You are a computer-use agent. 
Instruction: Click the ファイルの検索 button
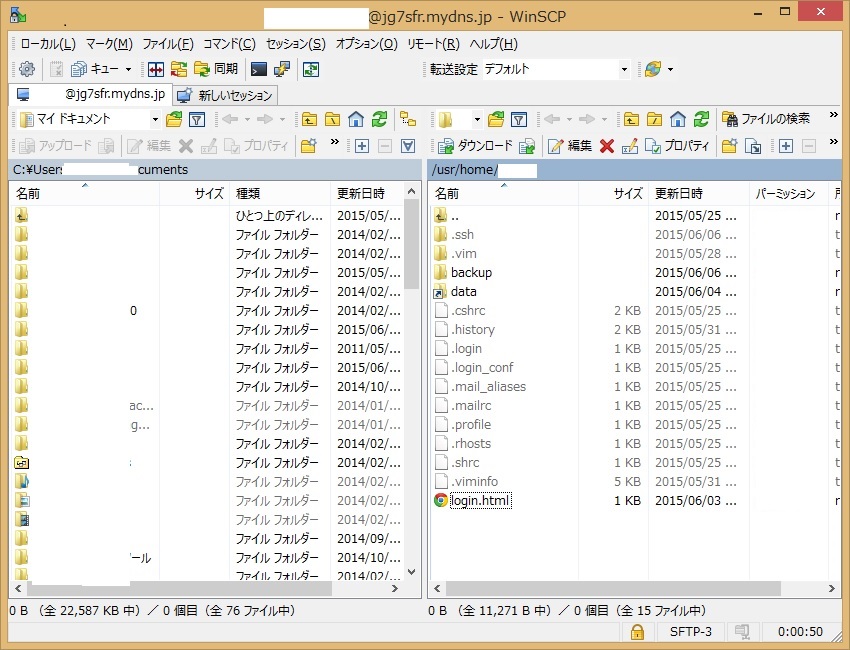(x=767, y=119)
